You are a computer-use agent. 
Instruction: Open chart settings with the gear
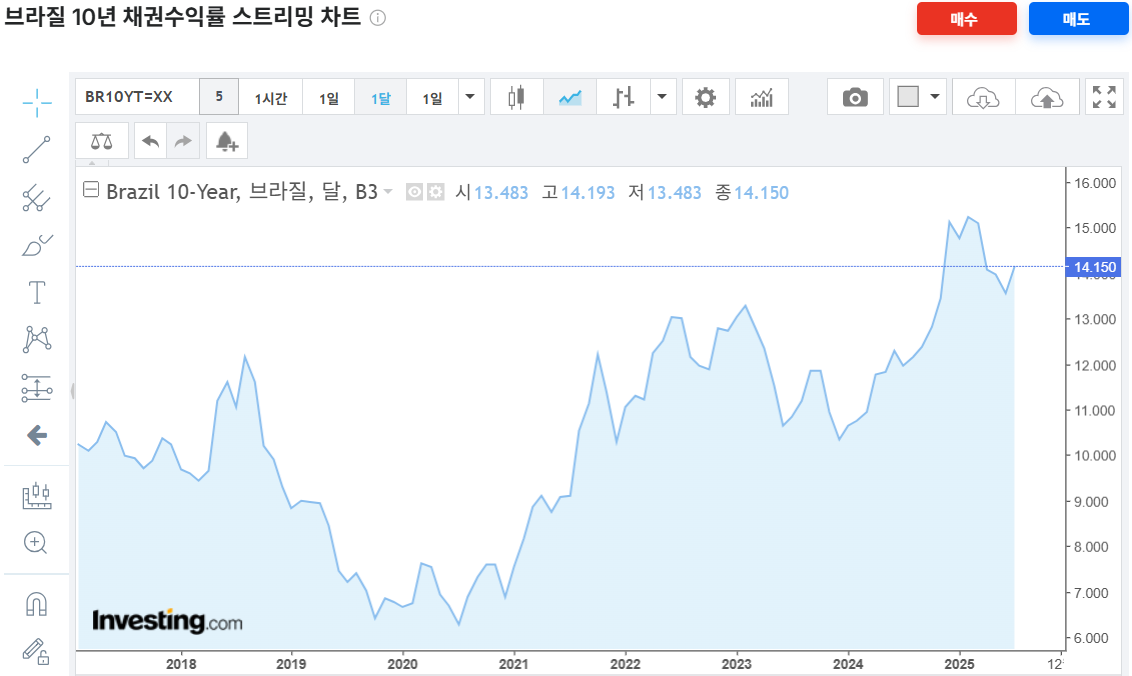pyautogui.click(x=705, y=96)
